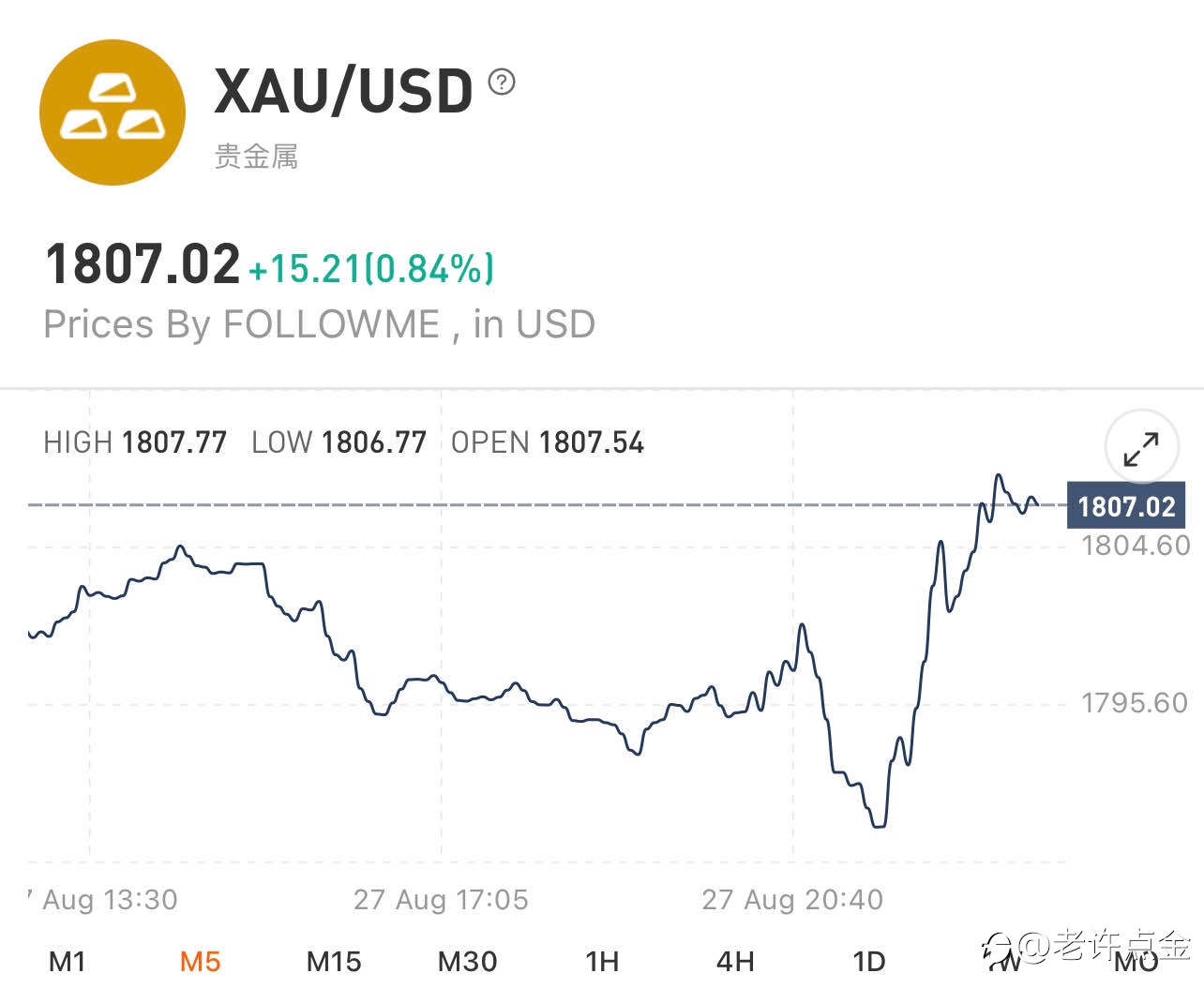Show the MO monthly chart

point(1136,962)
